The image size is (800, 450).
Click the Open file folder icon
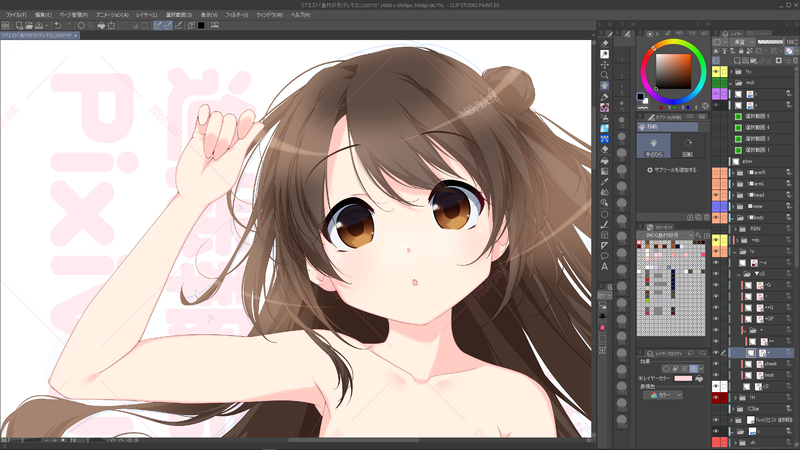coord(29,25)
